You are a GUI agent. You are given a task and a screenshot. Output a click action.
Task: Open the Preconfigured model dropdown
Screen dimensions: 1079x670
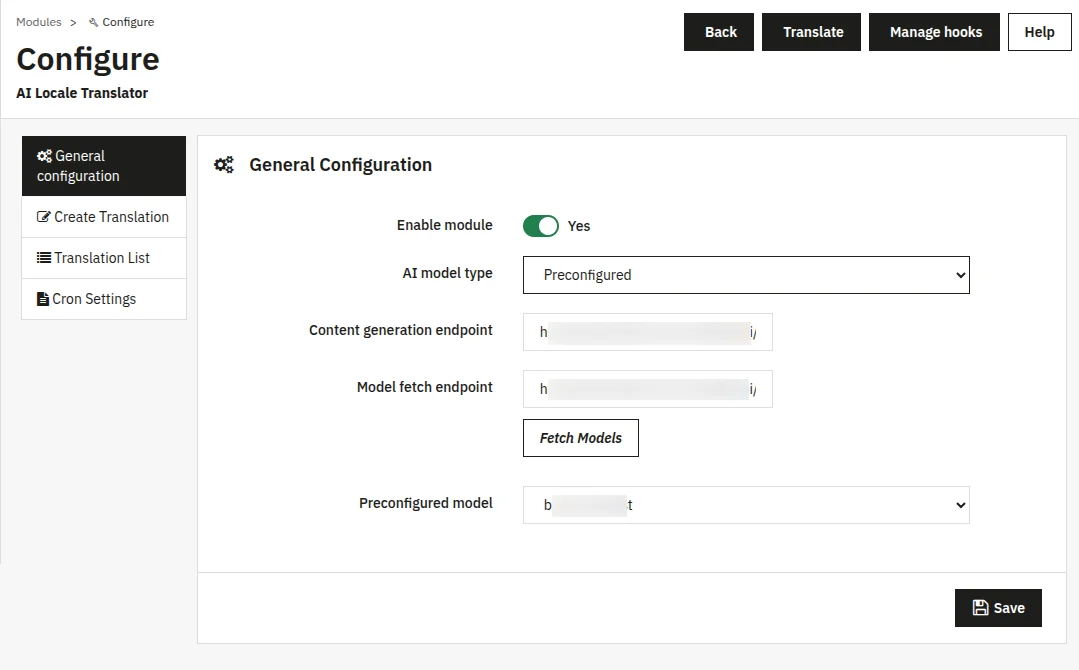click(746, 505)
